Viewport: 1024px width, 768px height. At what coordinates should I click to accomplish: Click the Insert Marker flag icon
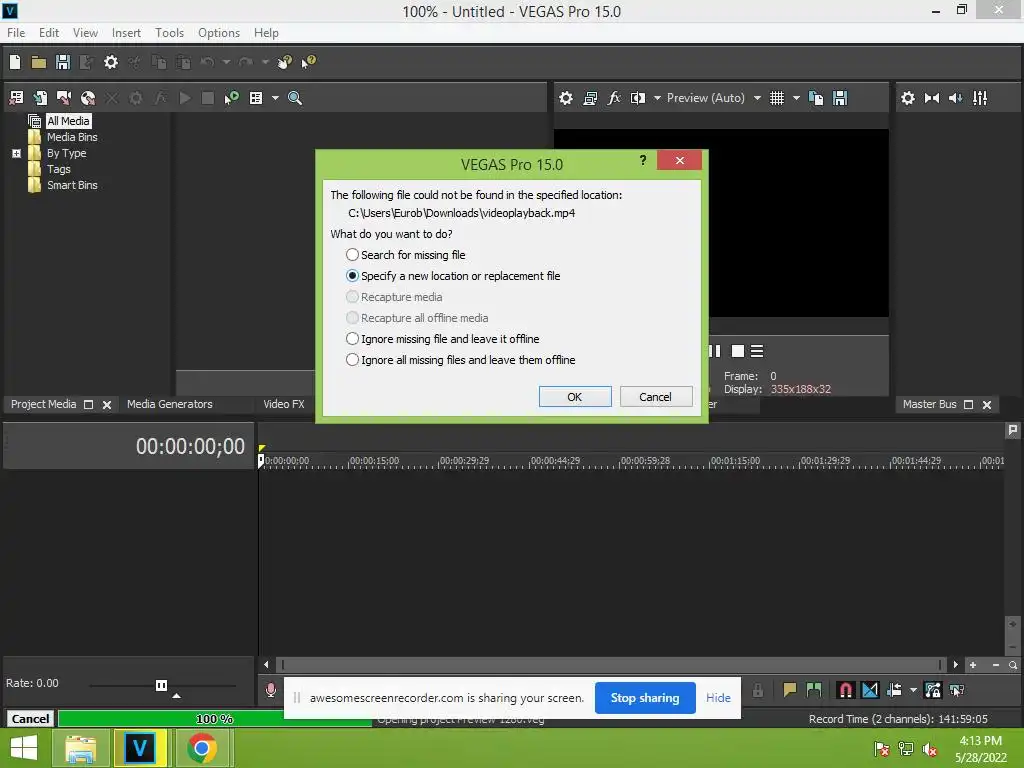click(x=790, y=690)
